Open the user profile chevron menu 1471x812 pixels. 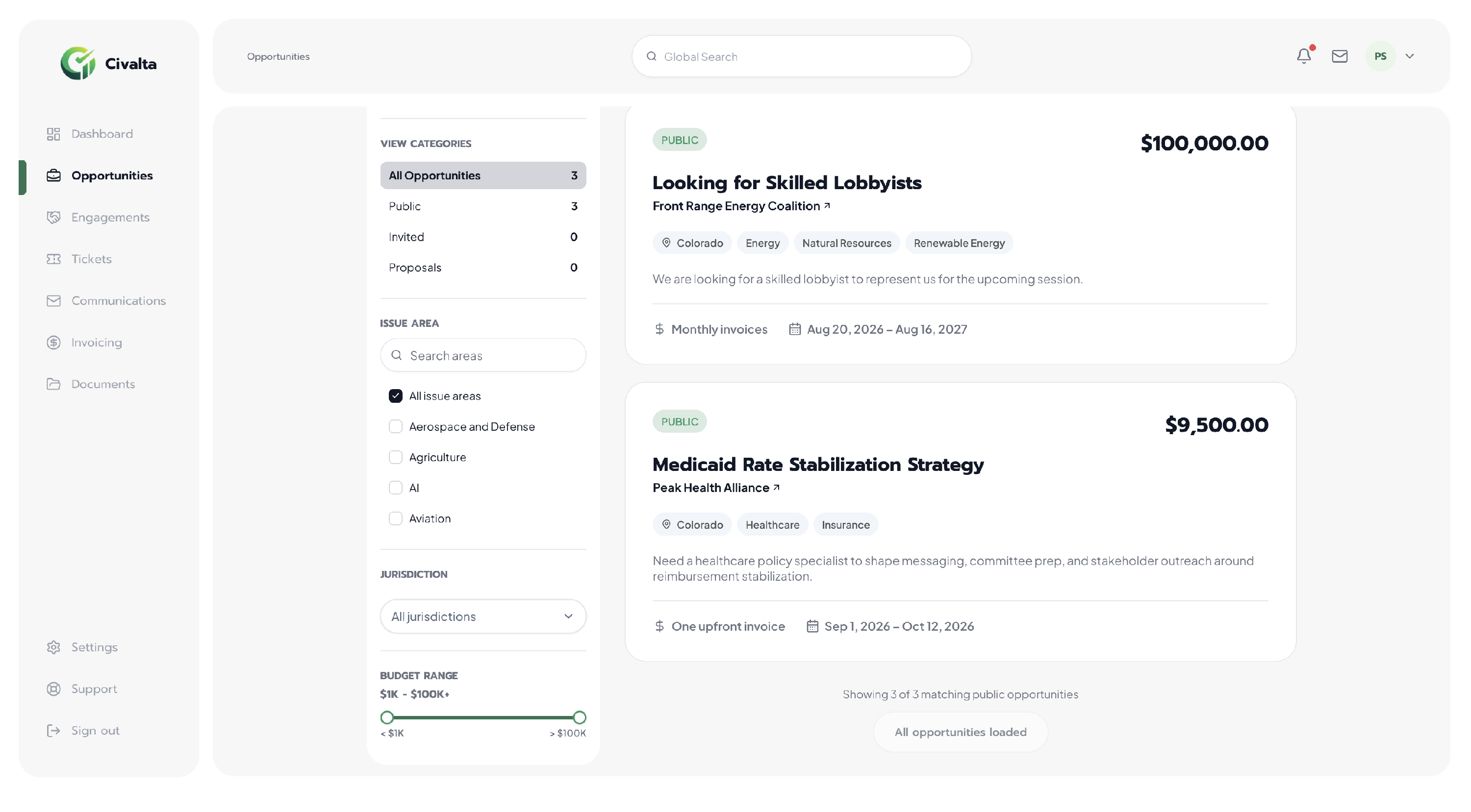(x=1409, y=56)
